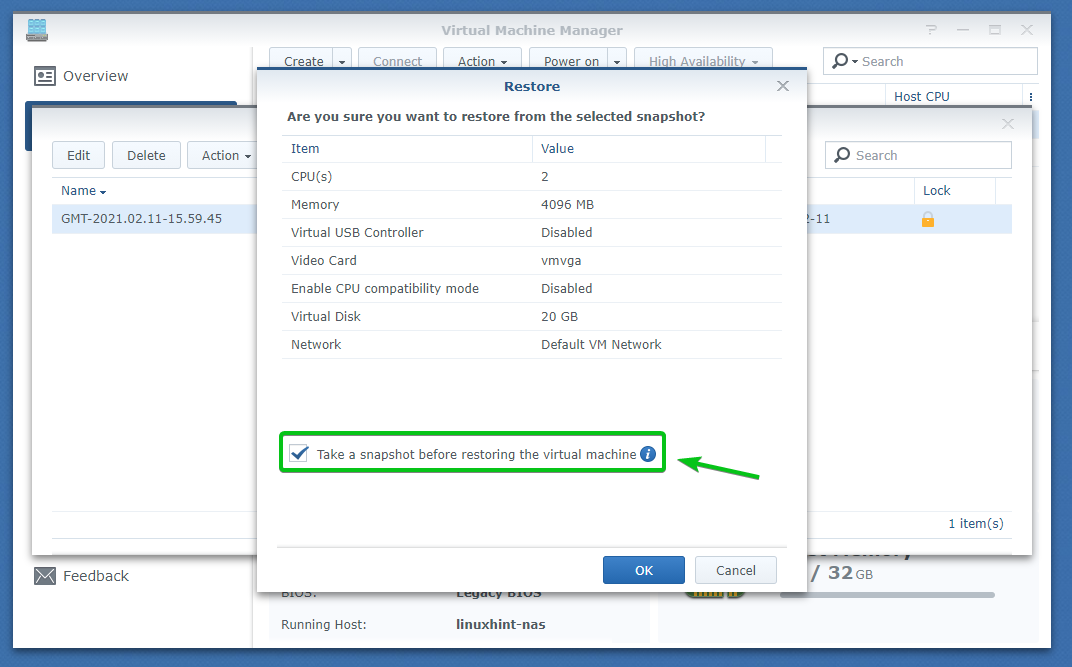The height and width of the screenshot is (667, 1072).
Task: Expand the Create dropdown arrow
Action: 342,61
